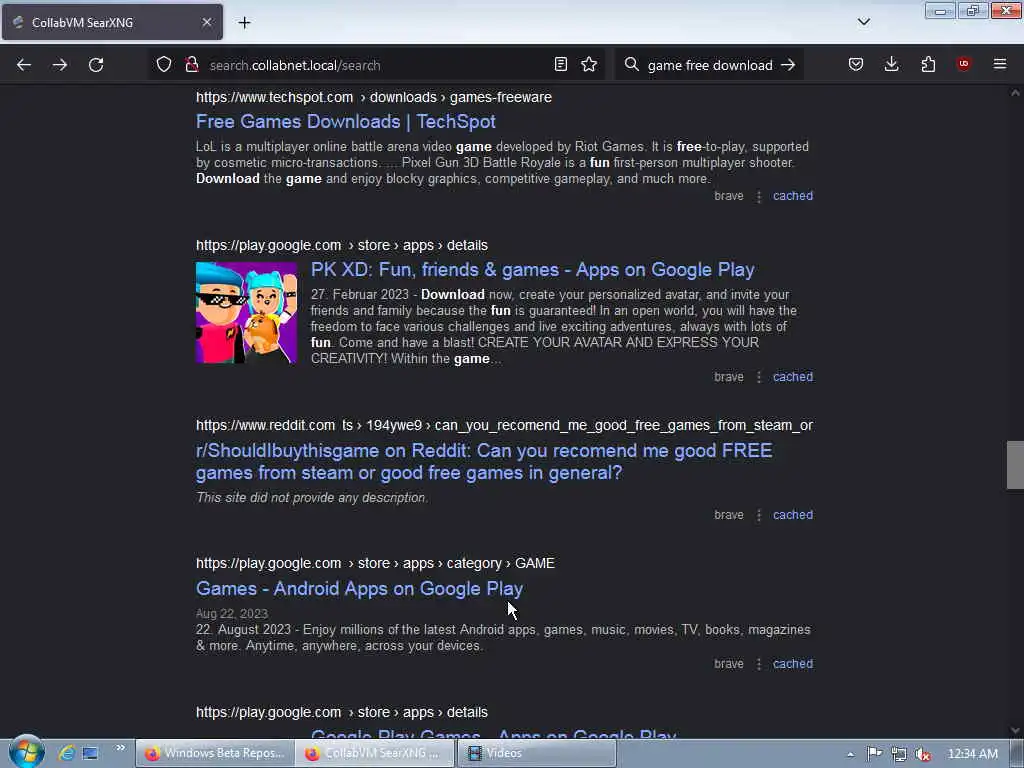
Task: Switch to Windows Beta Repos taskbar window
Action: tap(215, 753)
